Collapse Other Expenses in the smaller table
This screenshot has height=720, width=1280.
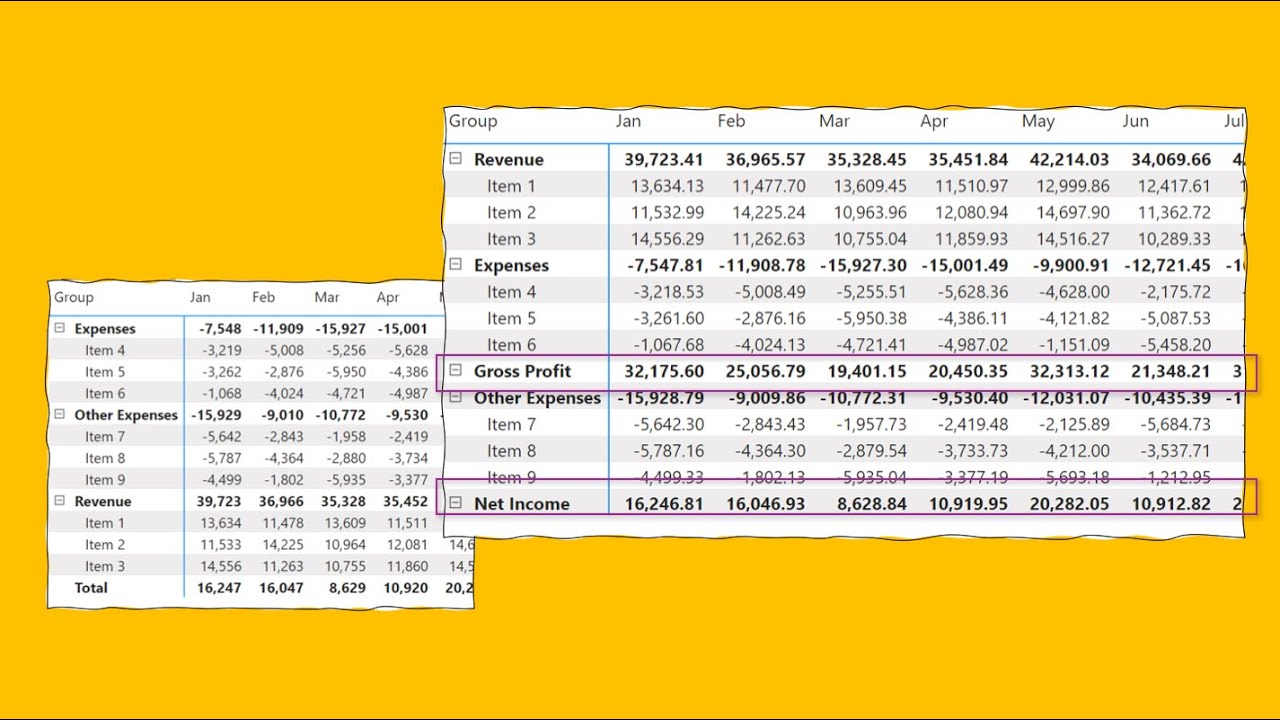(59, 415)
